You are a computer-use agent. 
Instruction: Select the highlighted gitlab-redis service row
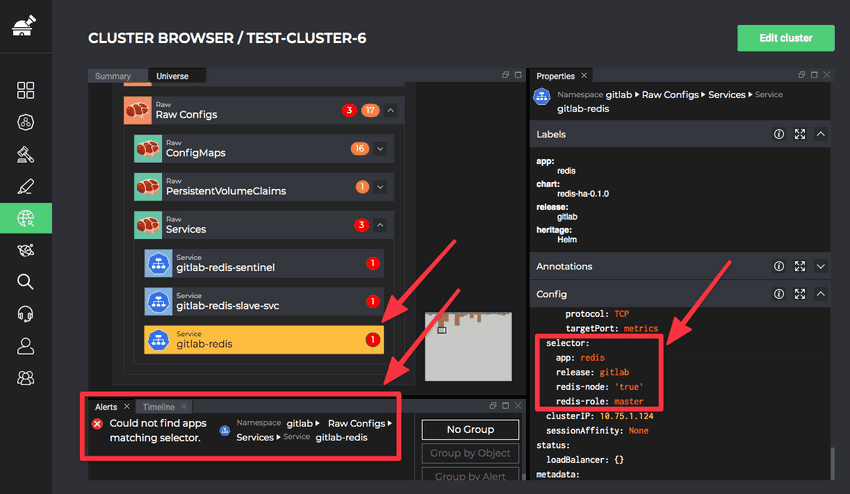(264, 340)
